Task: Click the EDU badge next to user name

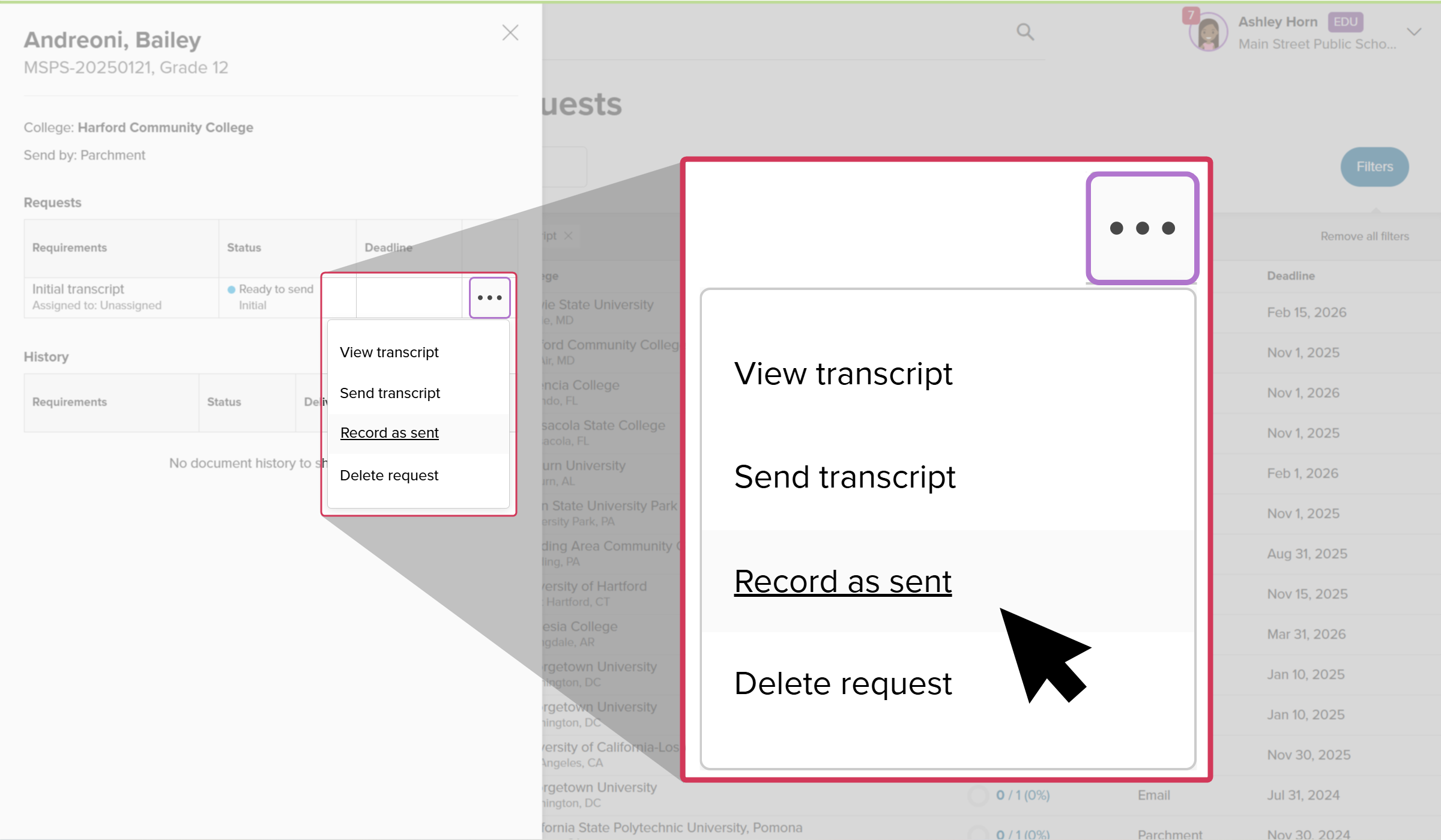Action: point(1345,22)
